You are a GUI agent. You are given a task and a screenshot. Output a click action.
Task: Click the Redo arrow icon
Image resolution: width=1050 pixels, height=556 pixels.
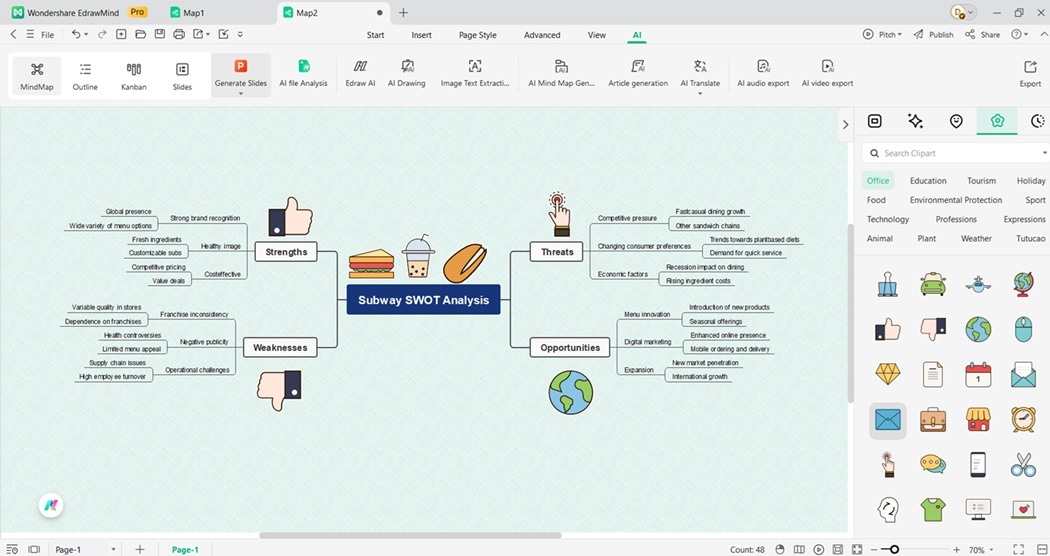click(102, 34)
